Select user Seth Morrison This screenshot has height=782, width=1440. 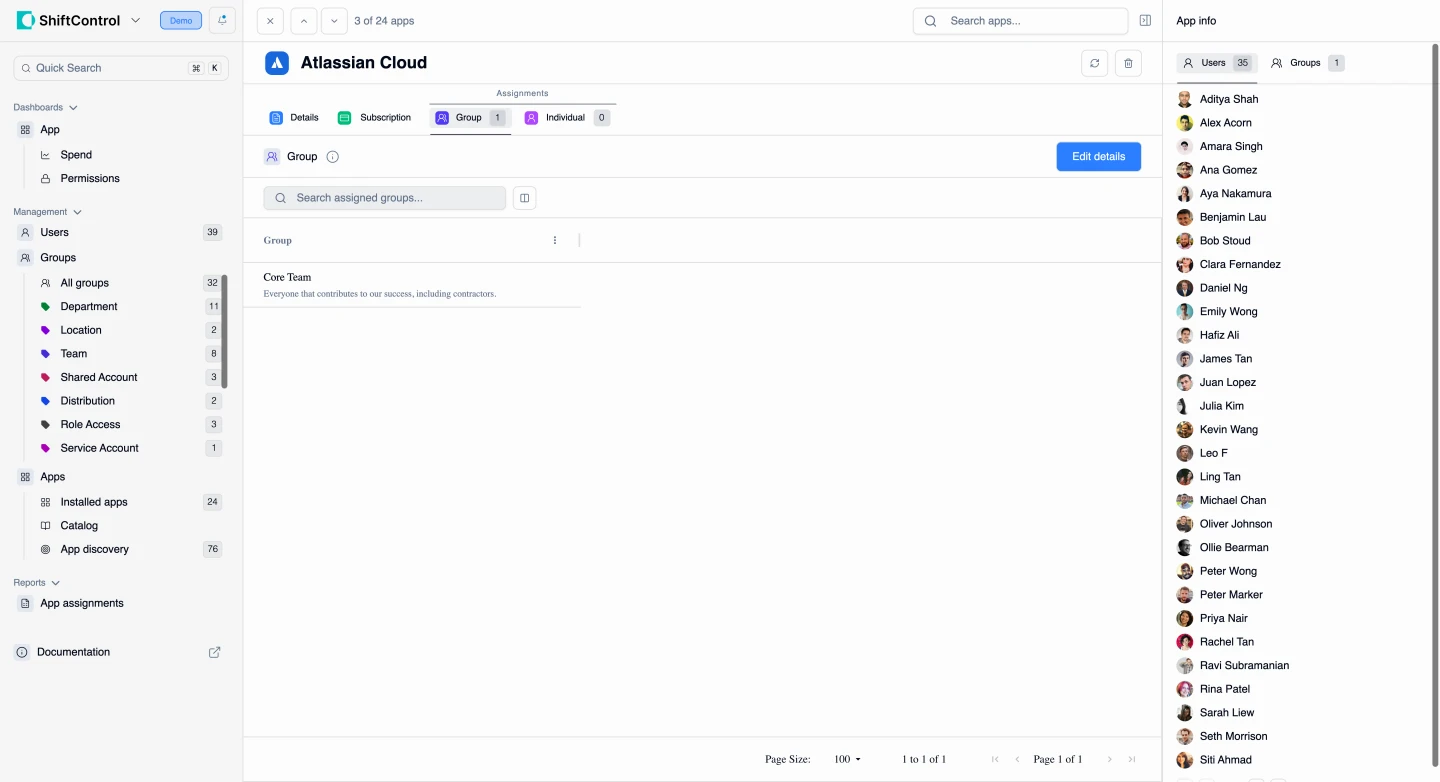1233,737
